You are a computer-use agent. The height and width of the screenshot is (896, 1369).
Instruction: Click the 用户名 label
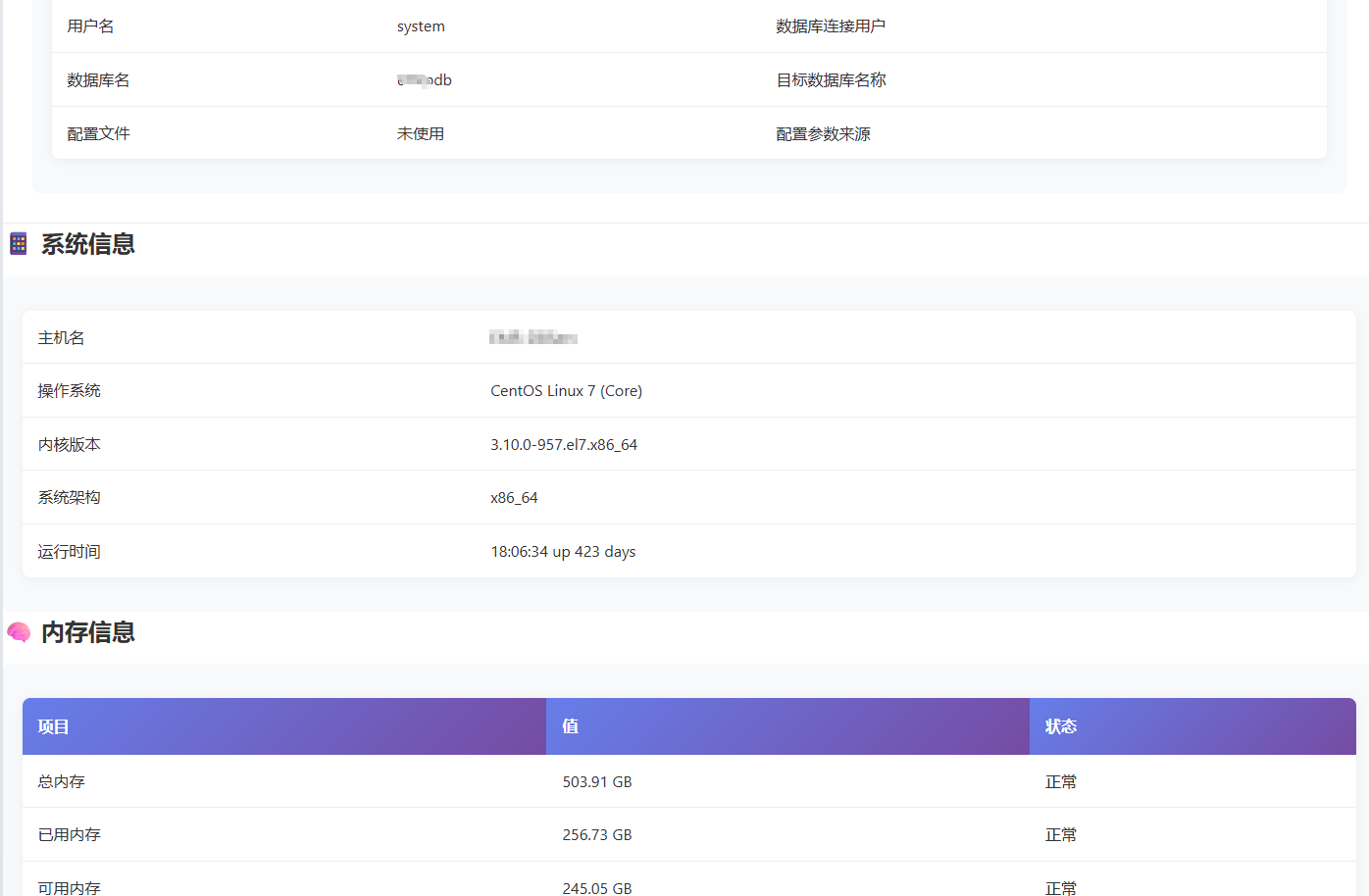point(90,26)
